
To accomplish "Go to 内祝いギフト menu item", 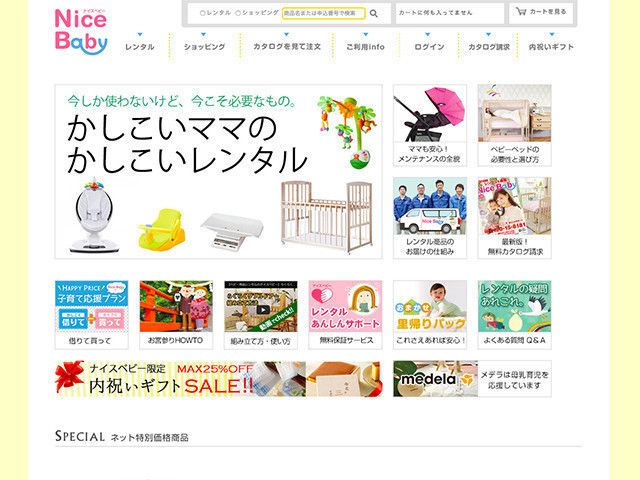I will coord(551,47).
